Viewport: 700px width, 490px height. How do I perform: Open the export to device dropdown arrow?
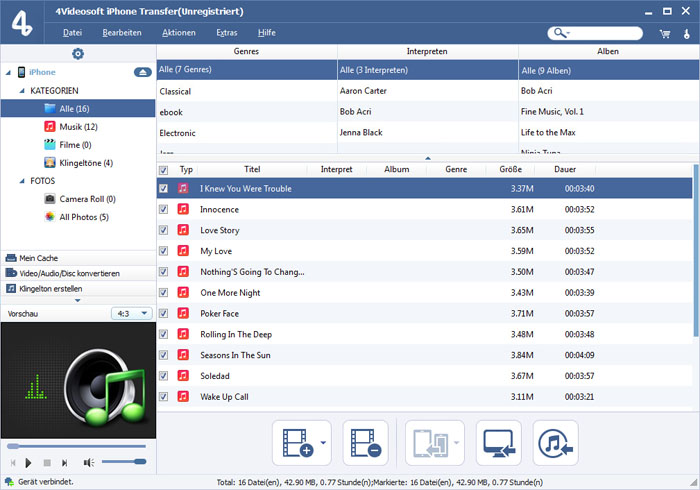[456, 443]
